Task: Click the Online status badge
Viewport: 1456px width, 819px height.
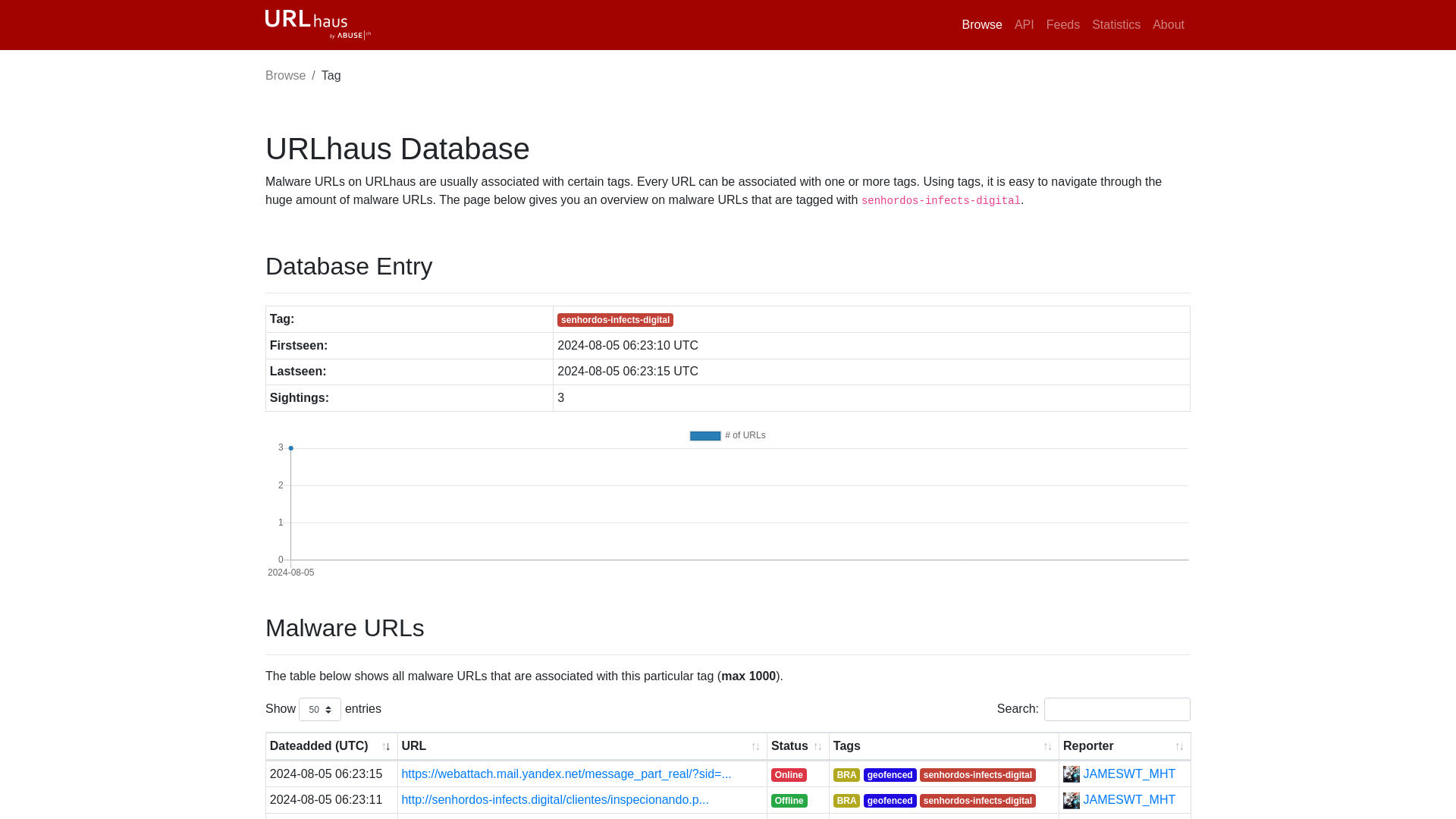Action: (x=789, y=775)
